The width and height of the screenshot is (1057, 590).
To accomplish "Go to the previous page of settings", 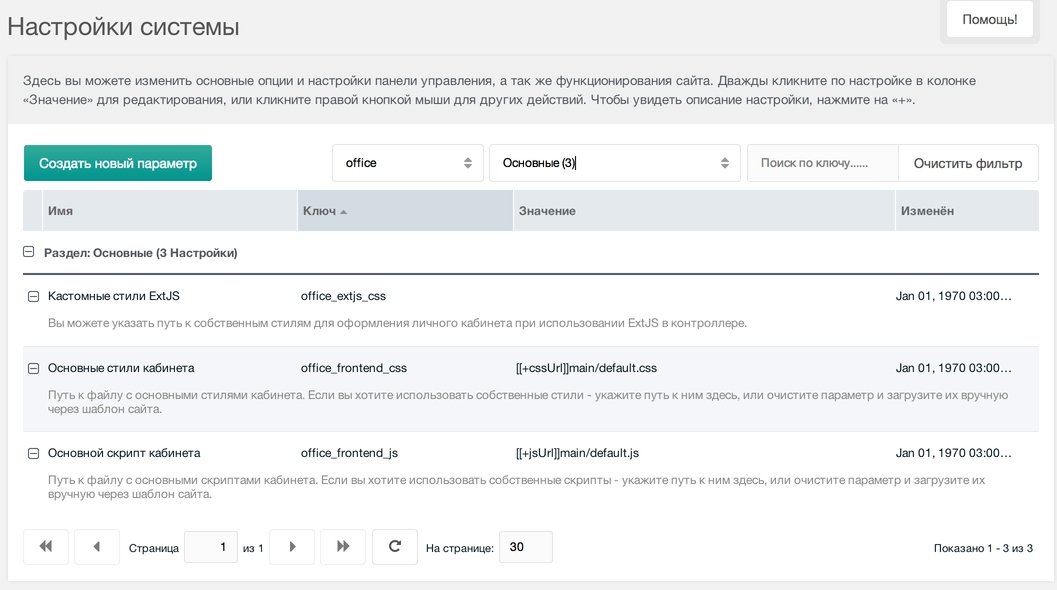I will pyautogui.click(x=96, y=547).
